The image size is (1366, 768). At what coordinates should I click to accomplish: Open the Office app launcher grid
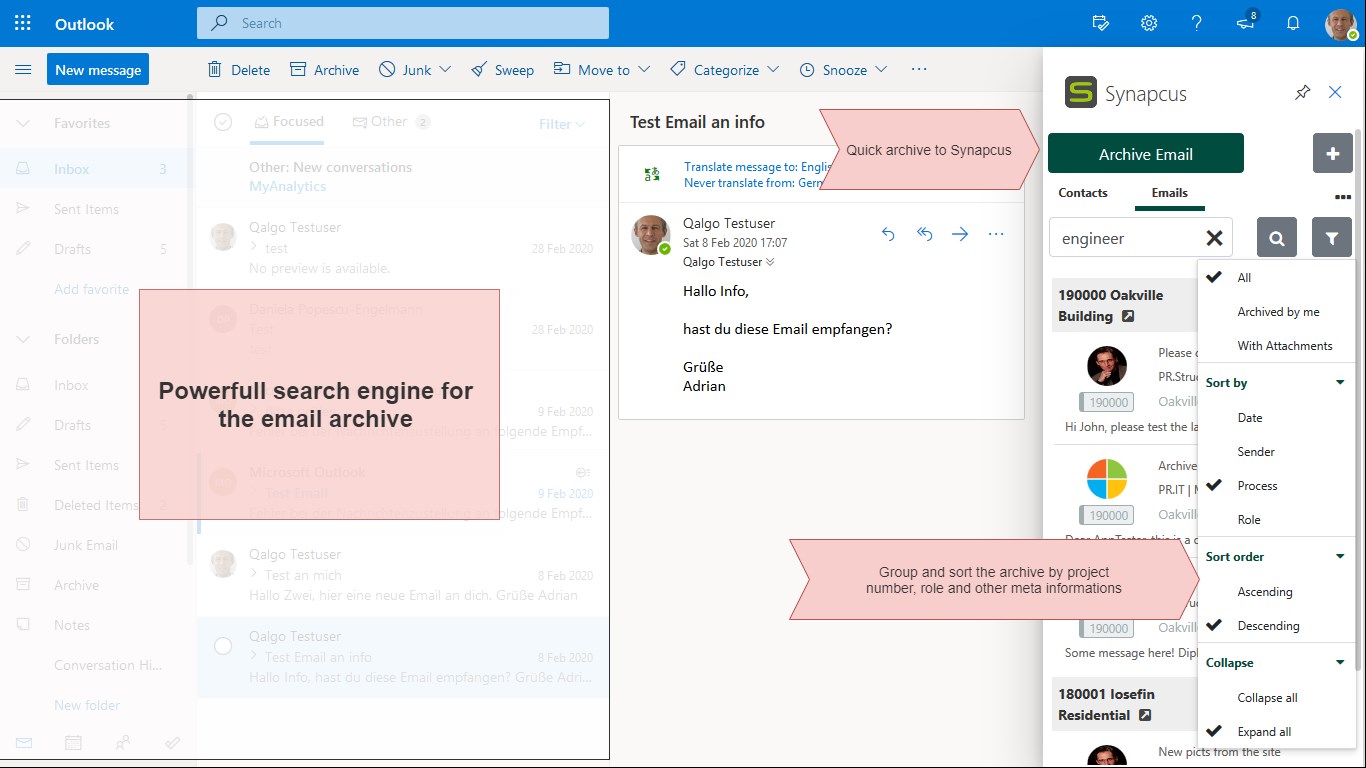pyautogui.click(x=23, y=23)
